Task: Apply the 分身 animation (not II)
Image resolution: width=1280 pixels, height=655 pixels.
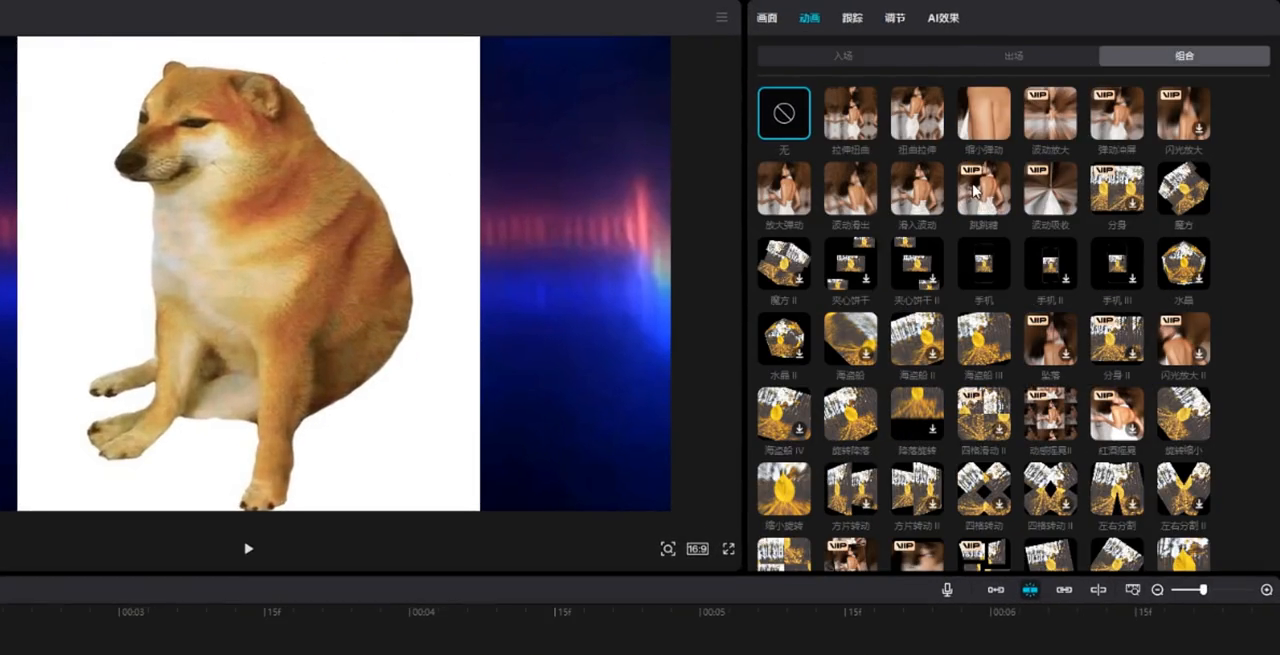Action: 1117,188
